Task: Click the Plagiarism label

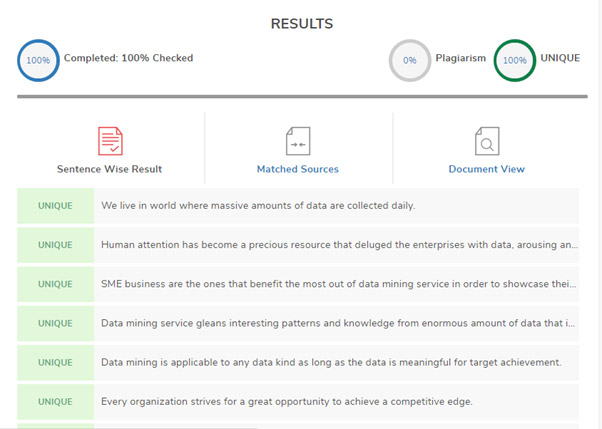Action: point(460,58)
